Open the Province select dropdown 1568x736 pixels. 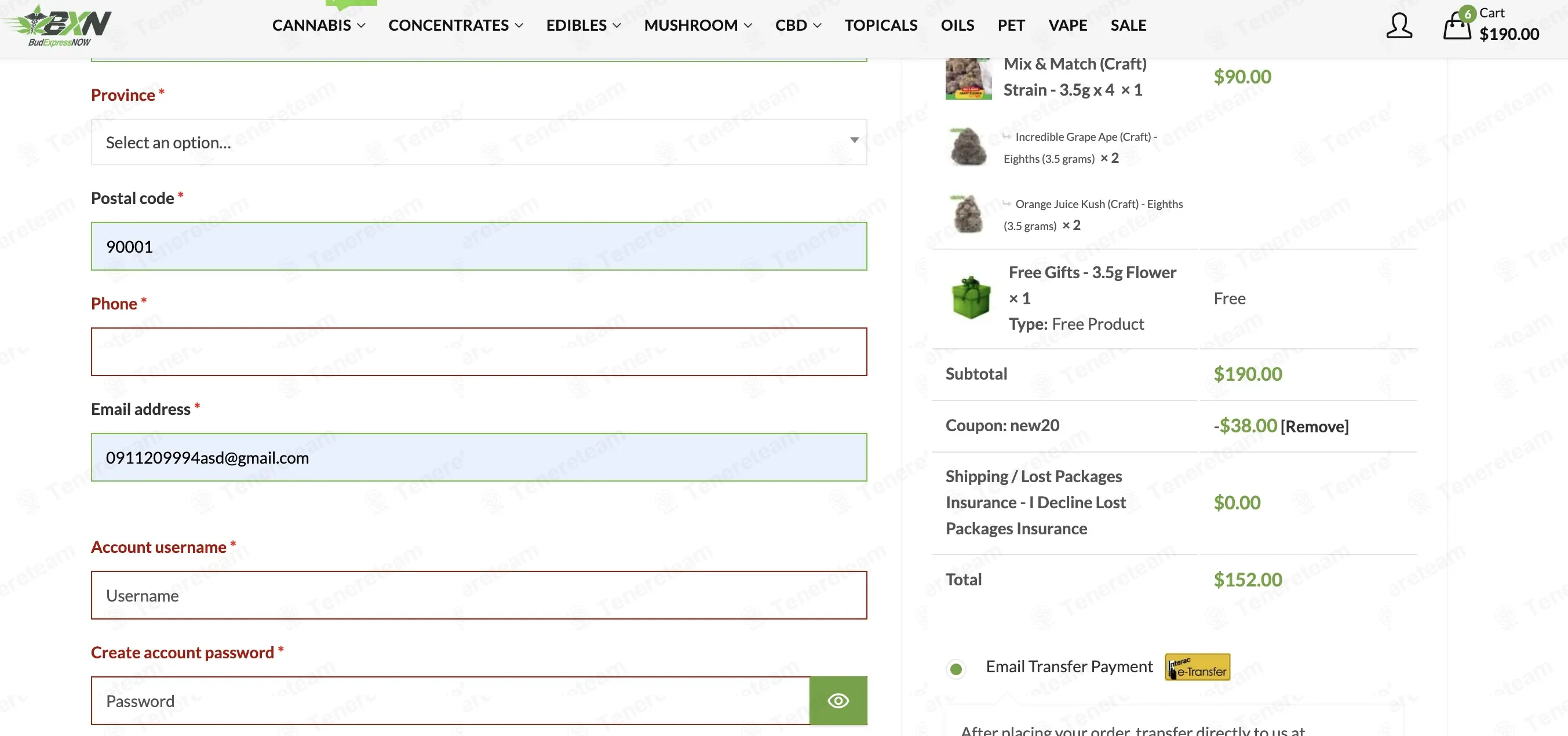tap(479, 143)
